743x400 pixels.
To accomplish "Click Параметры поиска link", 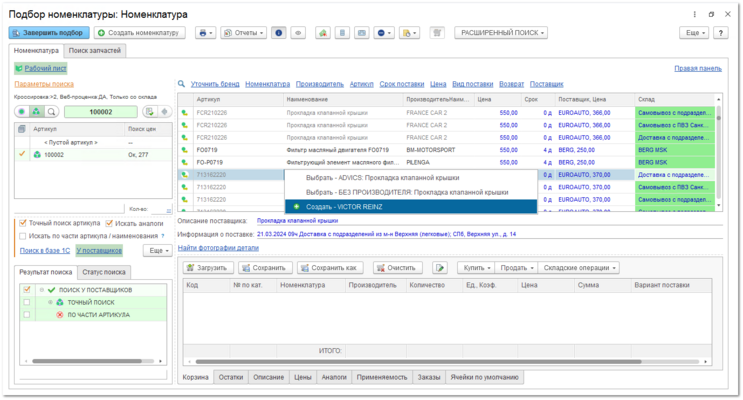I will (x=44, y=84).
